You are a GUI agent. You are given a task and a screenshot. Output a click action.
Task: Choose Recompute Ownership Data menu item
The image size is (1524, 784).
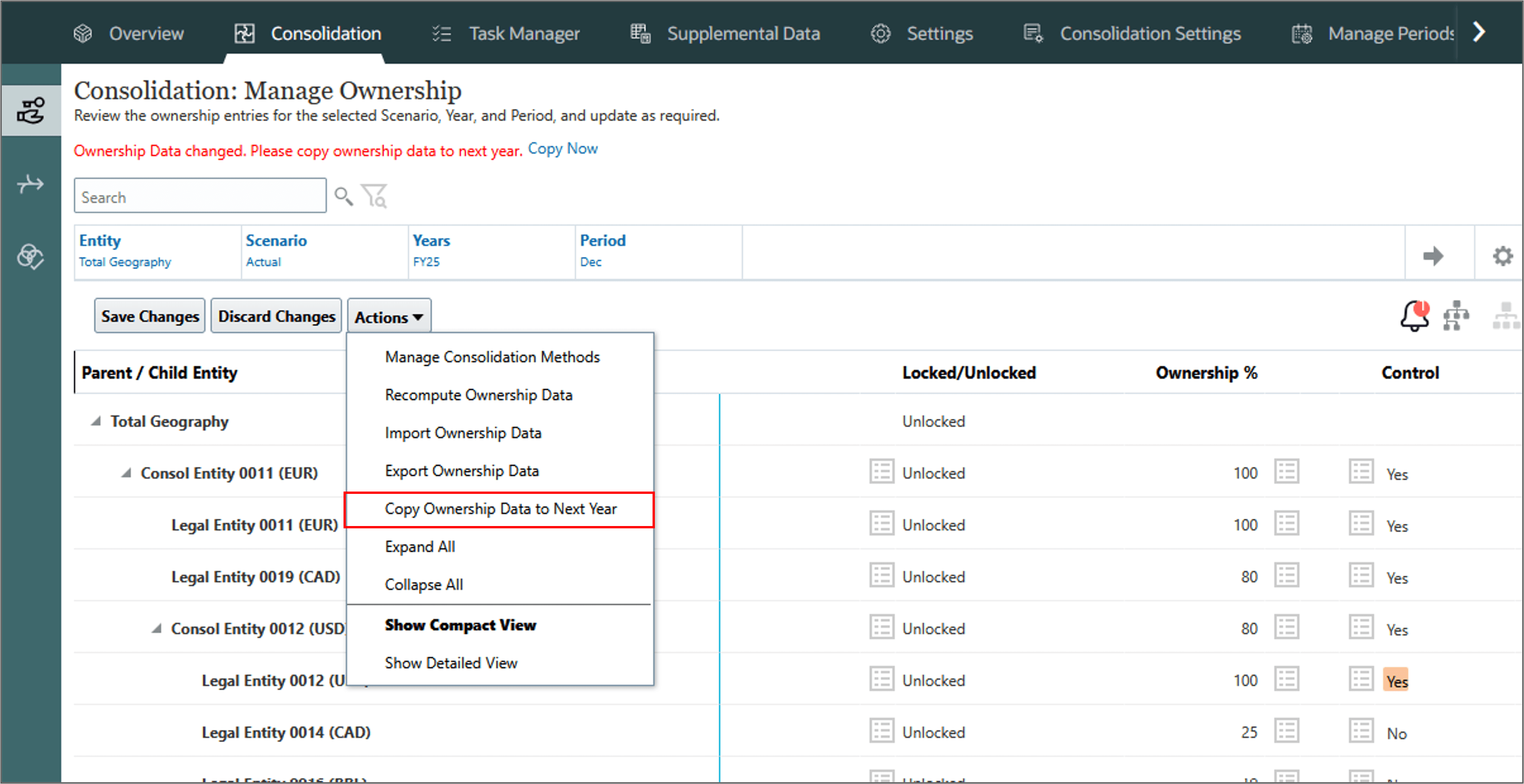click(x=478, y=395)
